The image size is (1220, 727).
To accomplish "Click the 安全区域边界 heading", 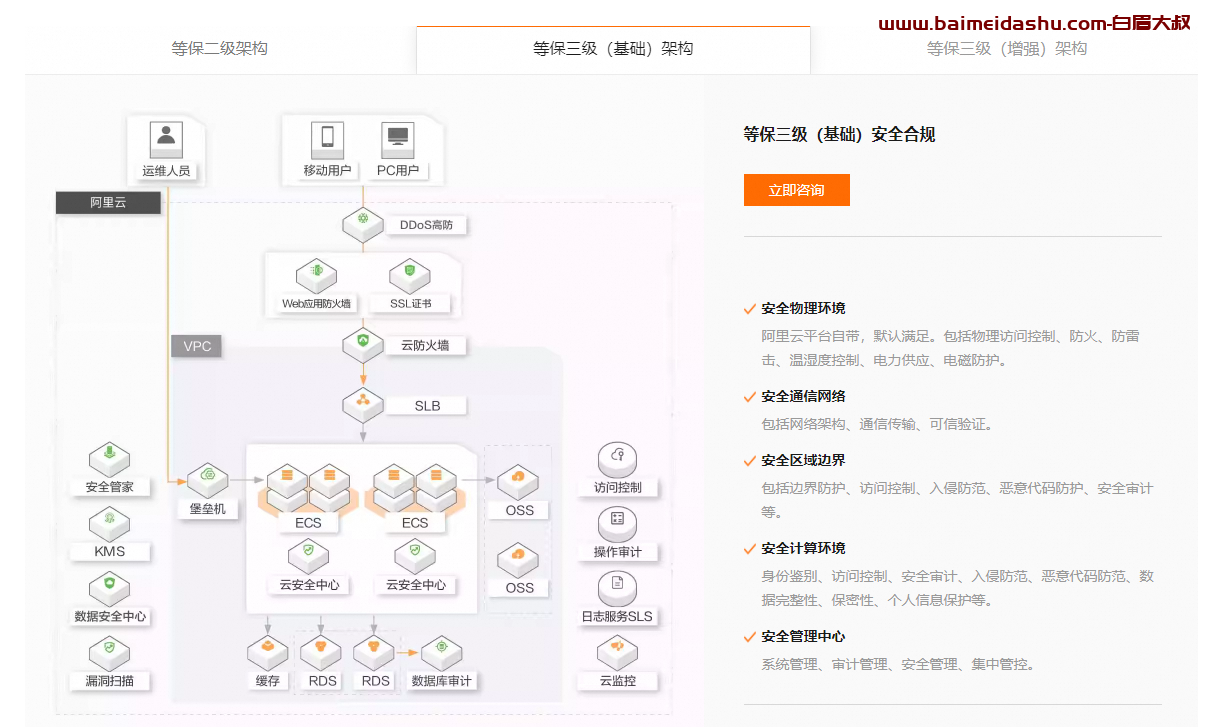I will (x=803, y=460).
